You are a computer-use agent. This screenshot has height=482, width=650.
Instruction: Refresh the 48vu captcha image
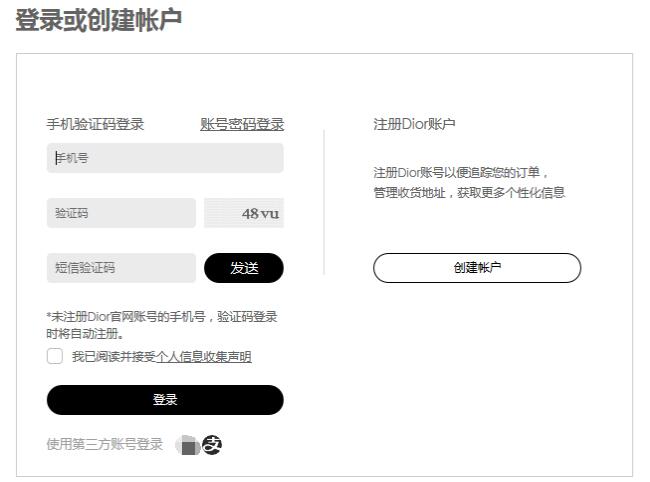pos(244,213)
